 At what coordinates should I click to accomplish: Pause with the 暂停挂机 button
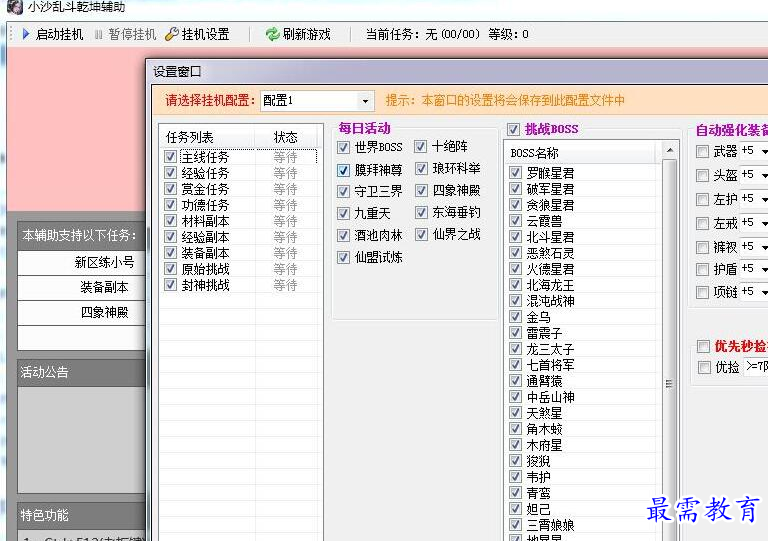[x=125, y=34]
